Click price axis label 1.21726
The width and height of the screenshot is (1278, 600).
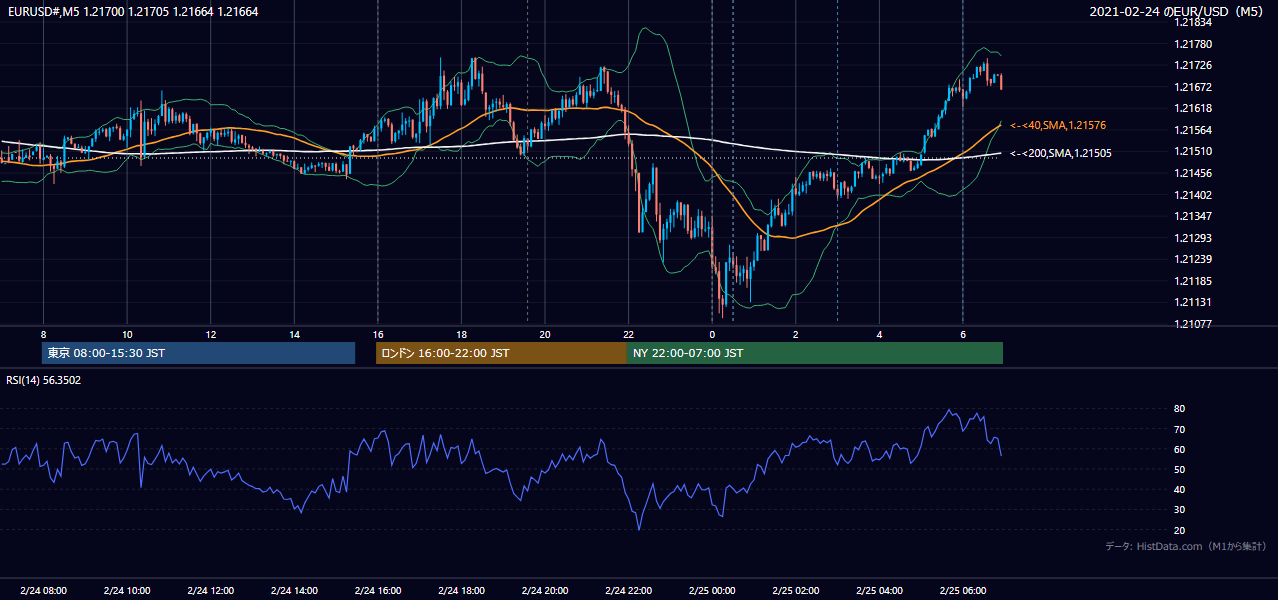pyautogui.click(x=1193, y=66)
